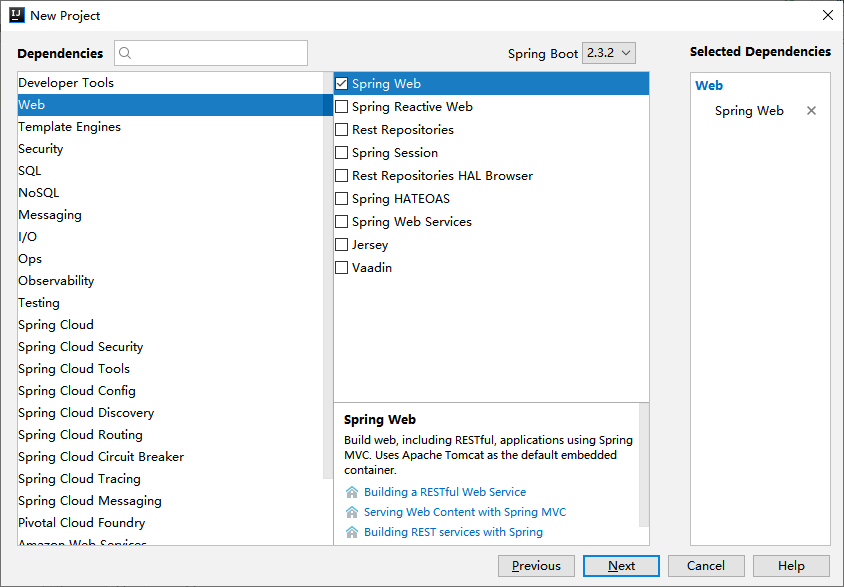The height and width of the screenshot is (587, 844).
Task: Remove Spring Web using the X icon
Action: point(811,111)
